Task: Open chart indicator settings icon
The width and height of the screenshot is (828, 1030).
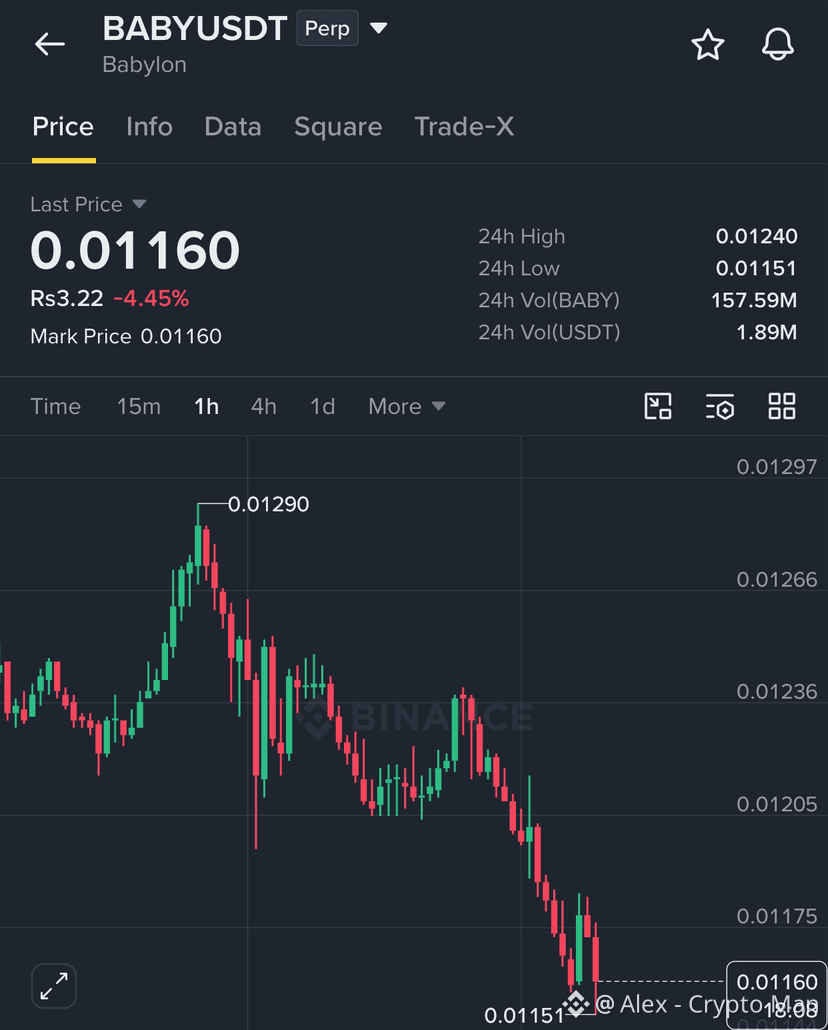Action: click(720, 406)
